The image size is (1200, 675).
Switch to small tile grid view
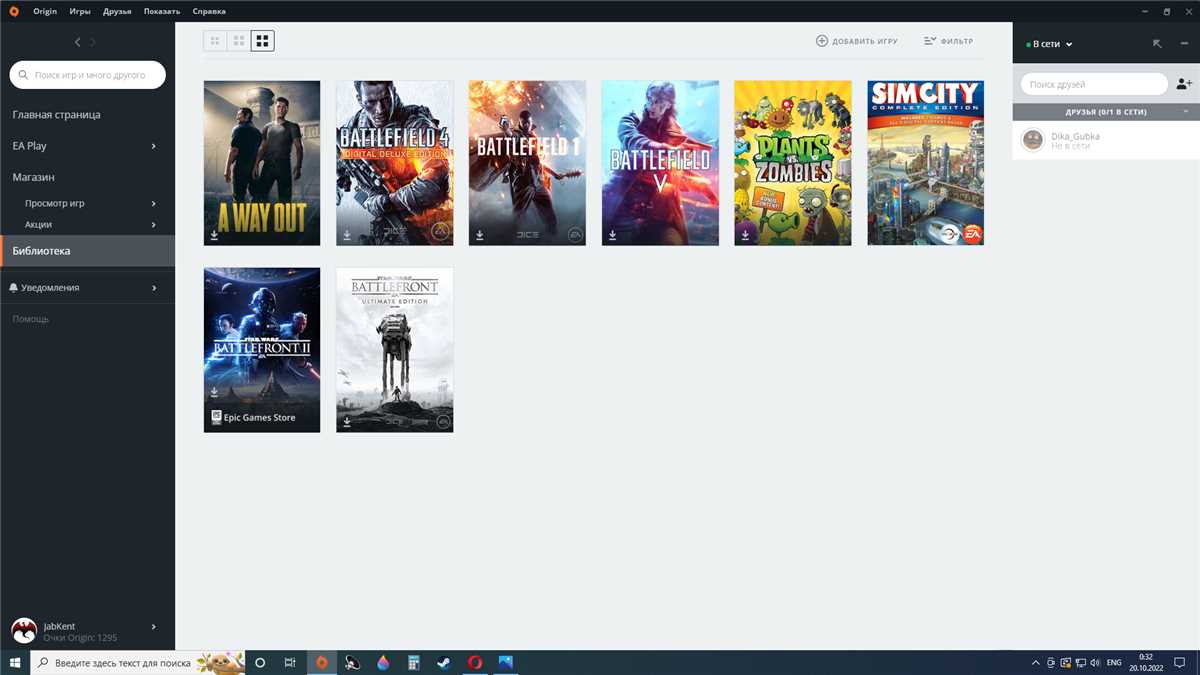(x=215, y=41)
